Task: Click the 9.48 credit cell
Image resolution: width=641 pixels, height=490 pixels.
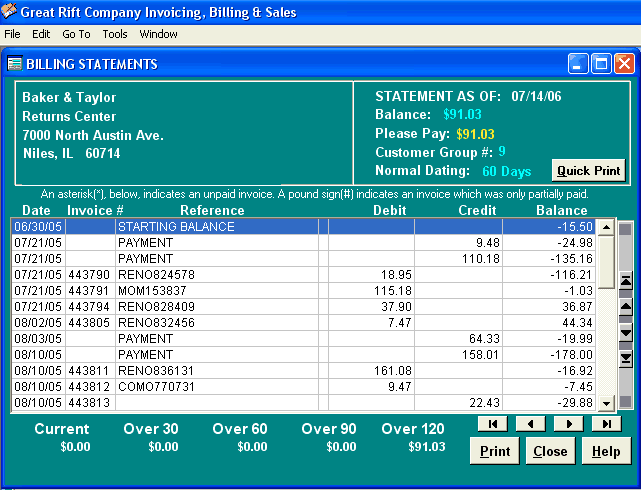Action: (x=458, y=243)
